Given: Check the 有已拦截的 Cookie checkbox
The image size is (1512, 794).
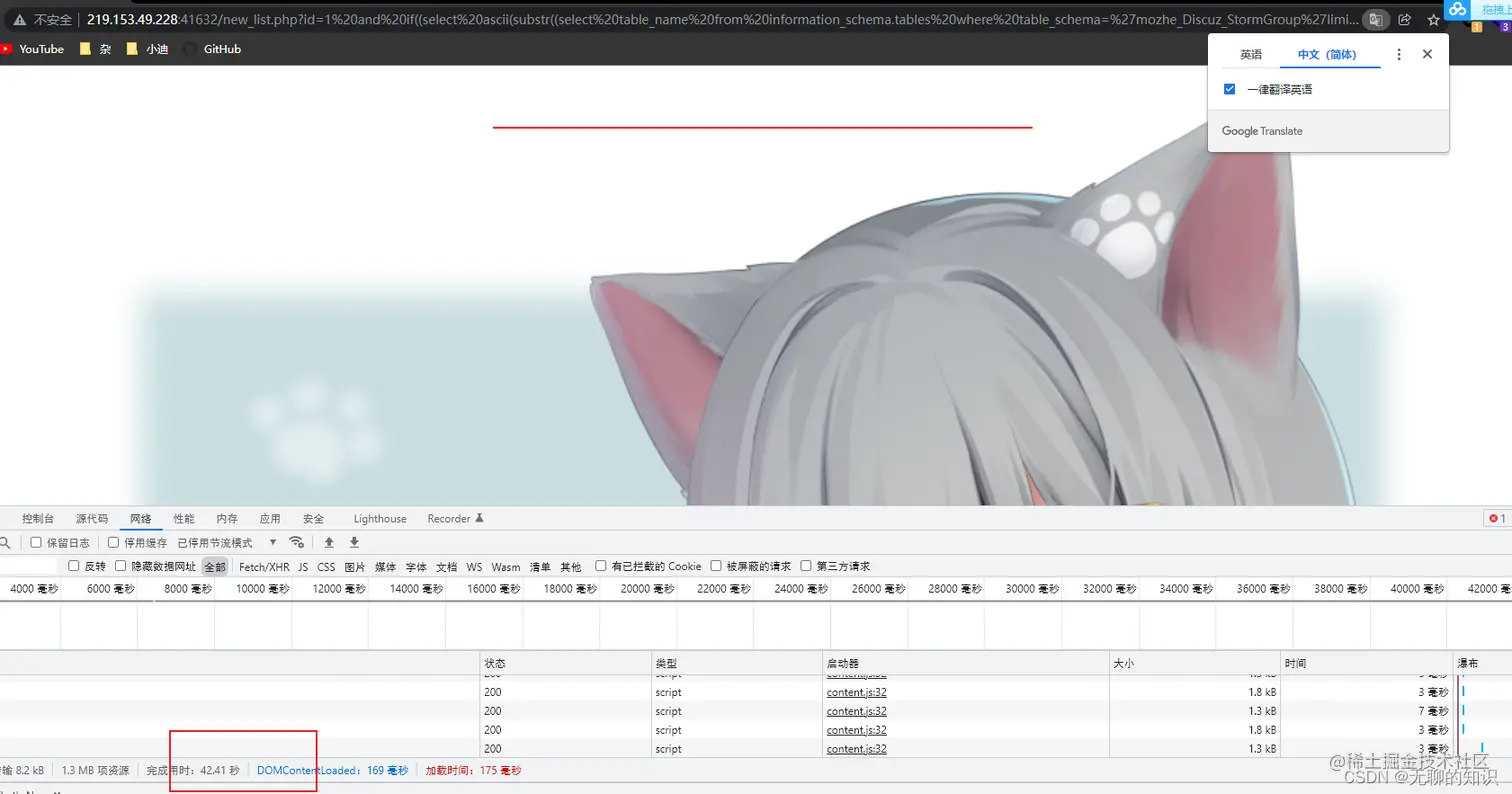Looking at the screenshot, I should (601, 566).
